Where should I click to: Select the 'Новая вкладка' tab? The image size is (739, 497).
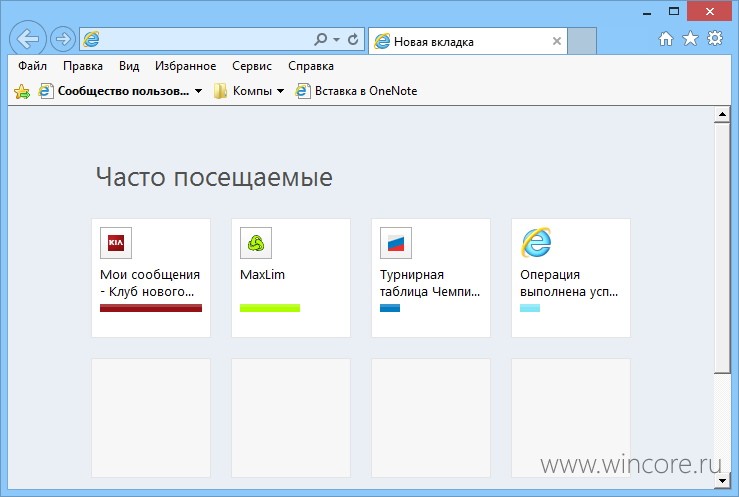pyautogui.click(x=468, y=41)
